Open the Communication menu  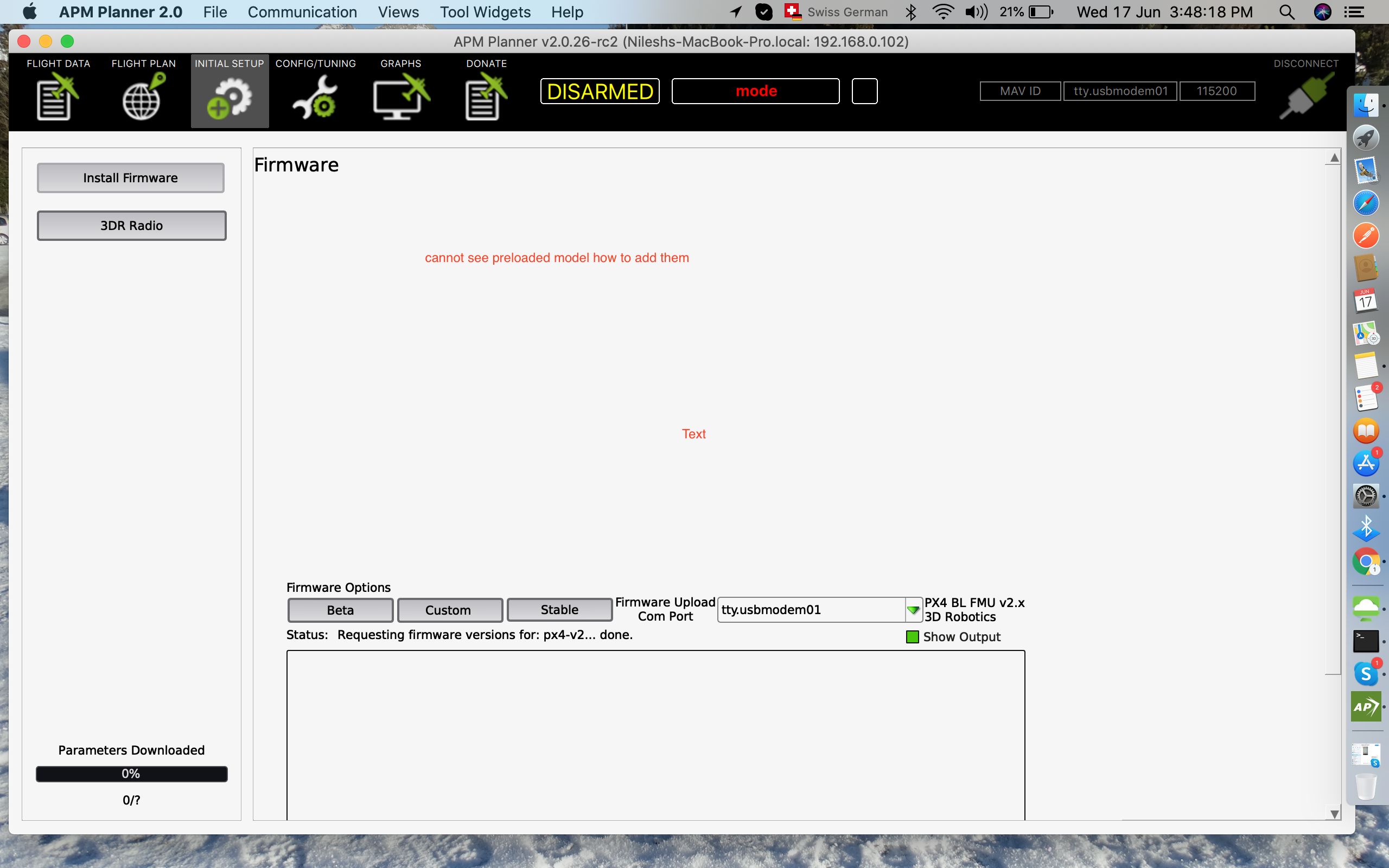302,11
